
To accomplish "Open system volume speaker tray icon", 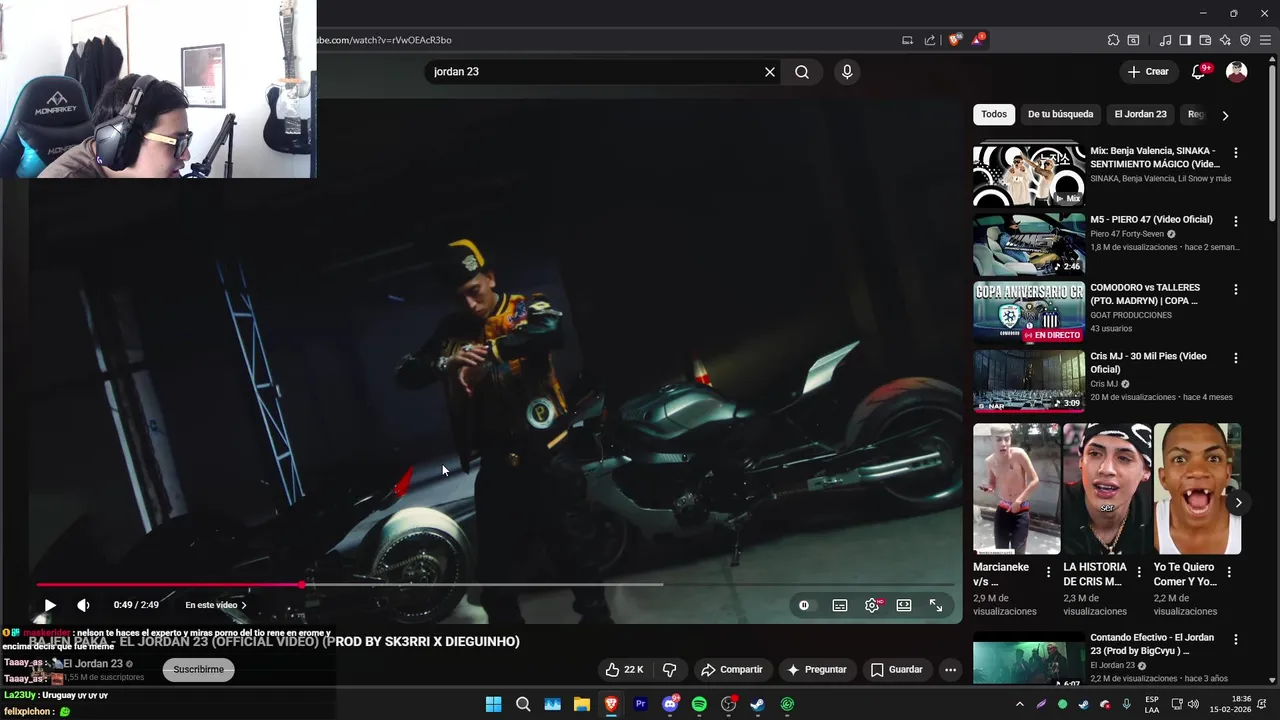I will tap(1194, 704).
